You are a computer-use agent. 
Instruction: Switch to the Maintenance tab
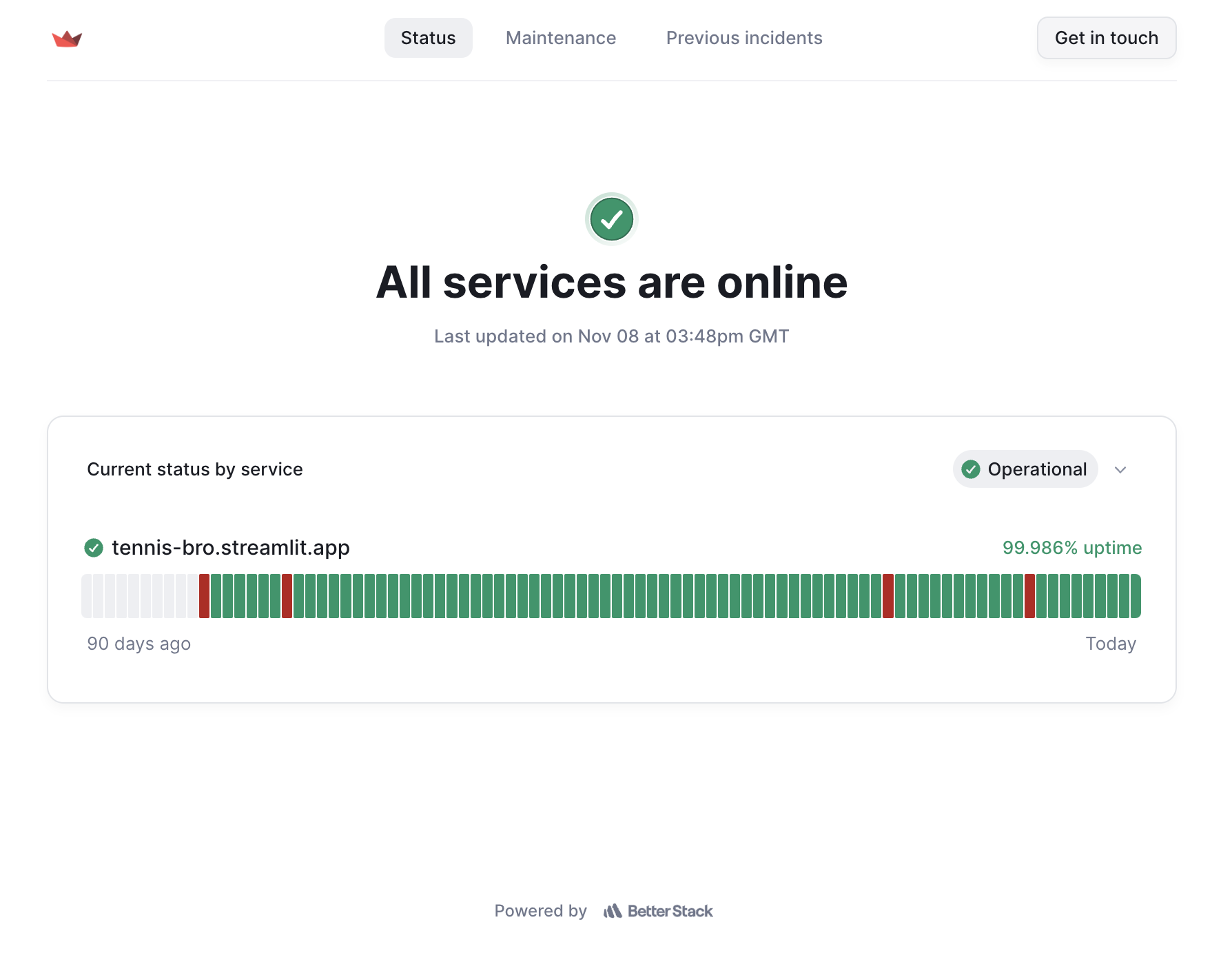coord(561,38)
